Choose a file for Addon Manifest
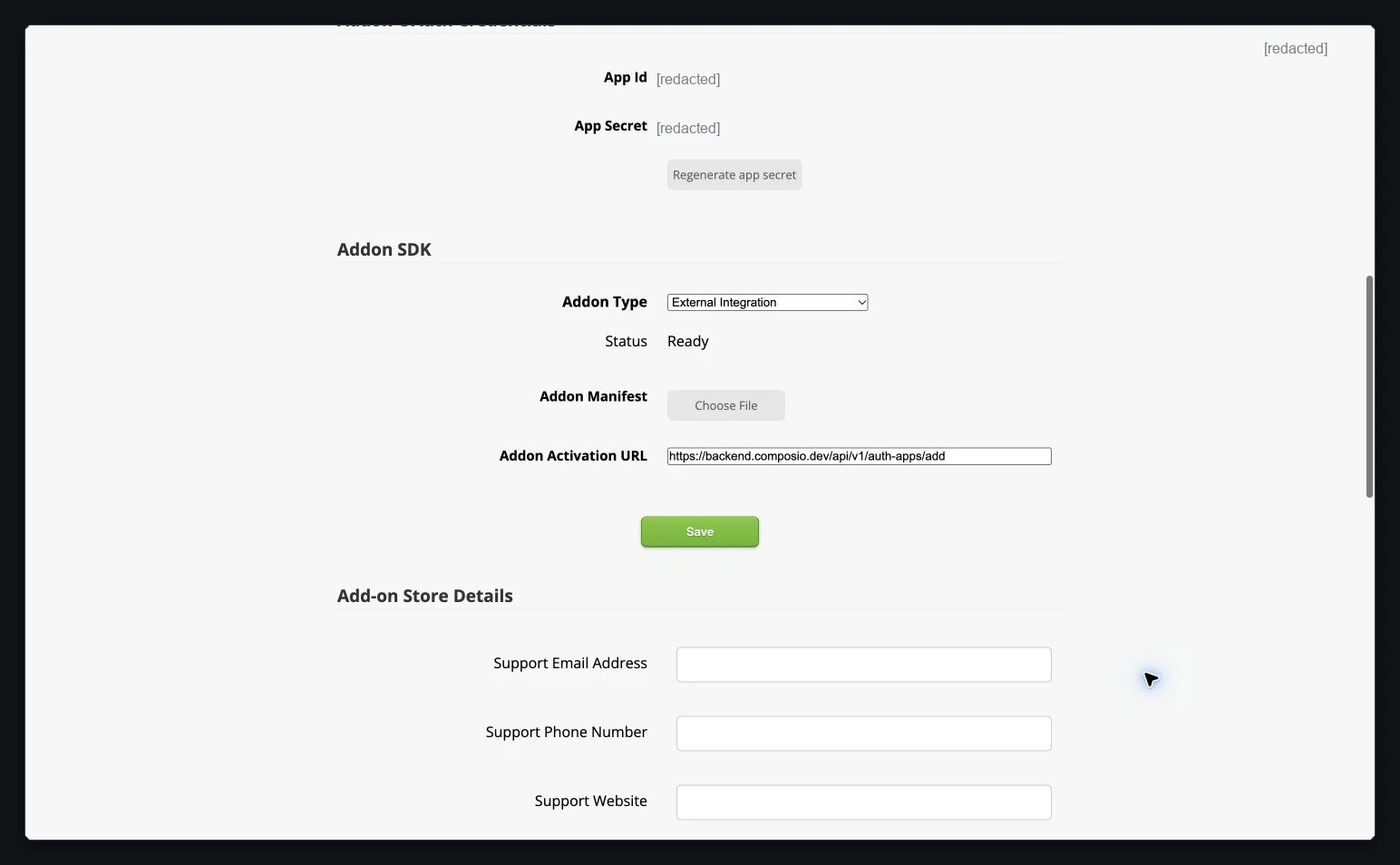1400x865 pixels. point(726,405)
